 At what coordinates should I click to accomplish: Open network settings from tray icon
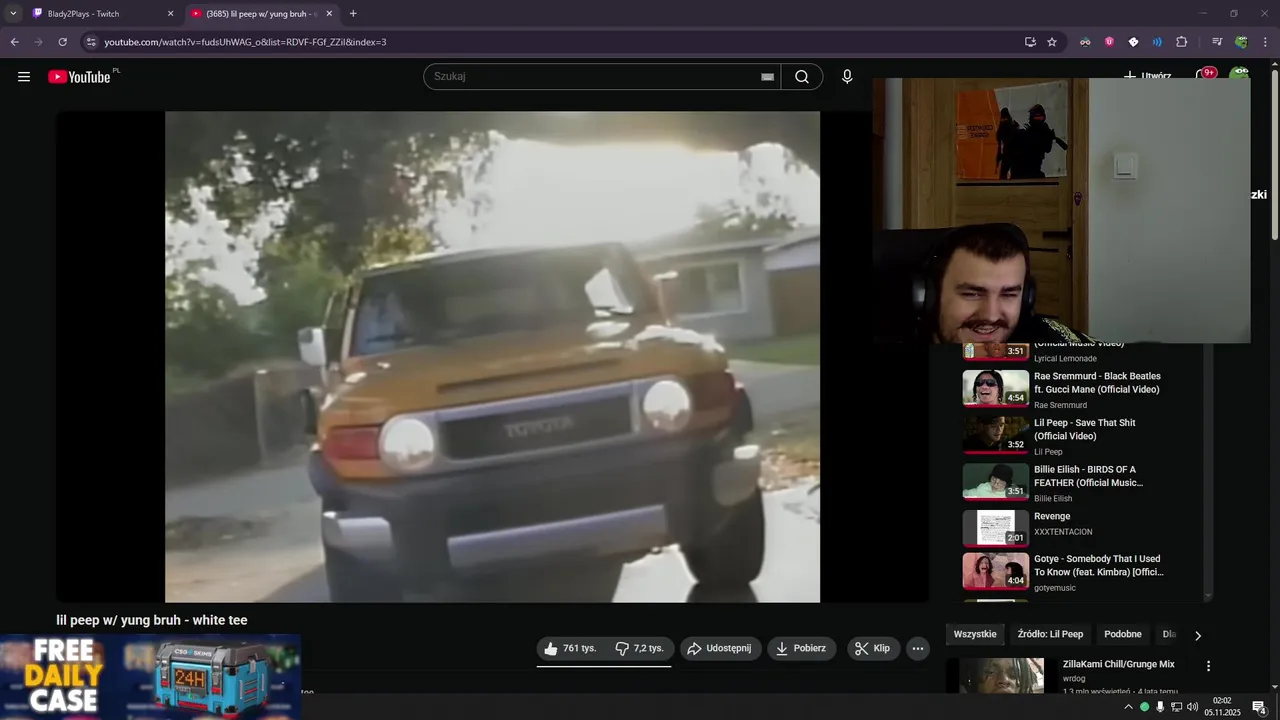1176,707
